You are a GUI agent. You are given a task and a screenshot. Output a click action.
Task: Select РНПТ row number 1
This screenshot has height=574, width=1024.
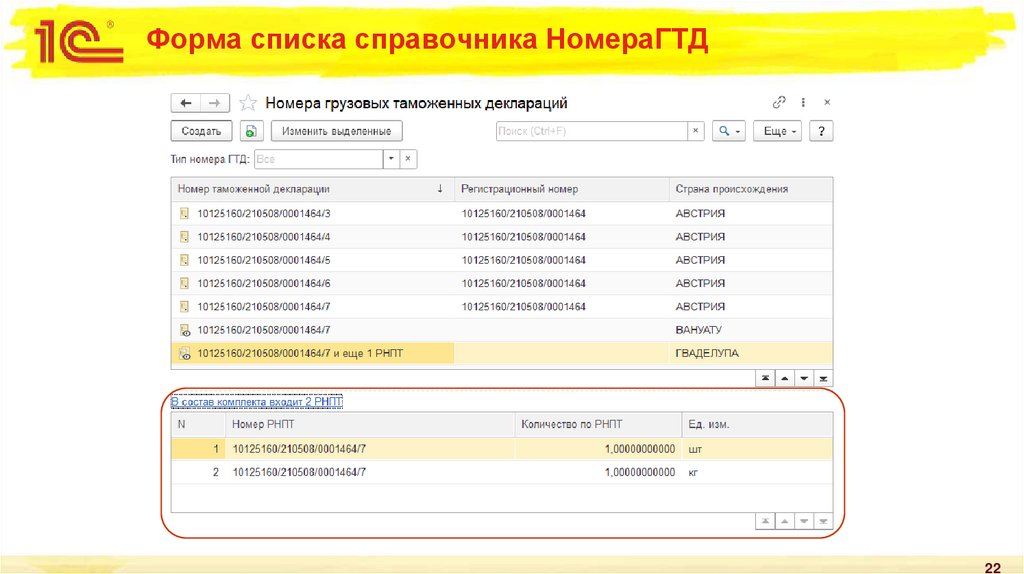[x=502, y=449]
